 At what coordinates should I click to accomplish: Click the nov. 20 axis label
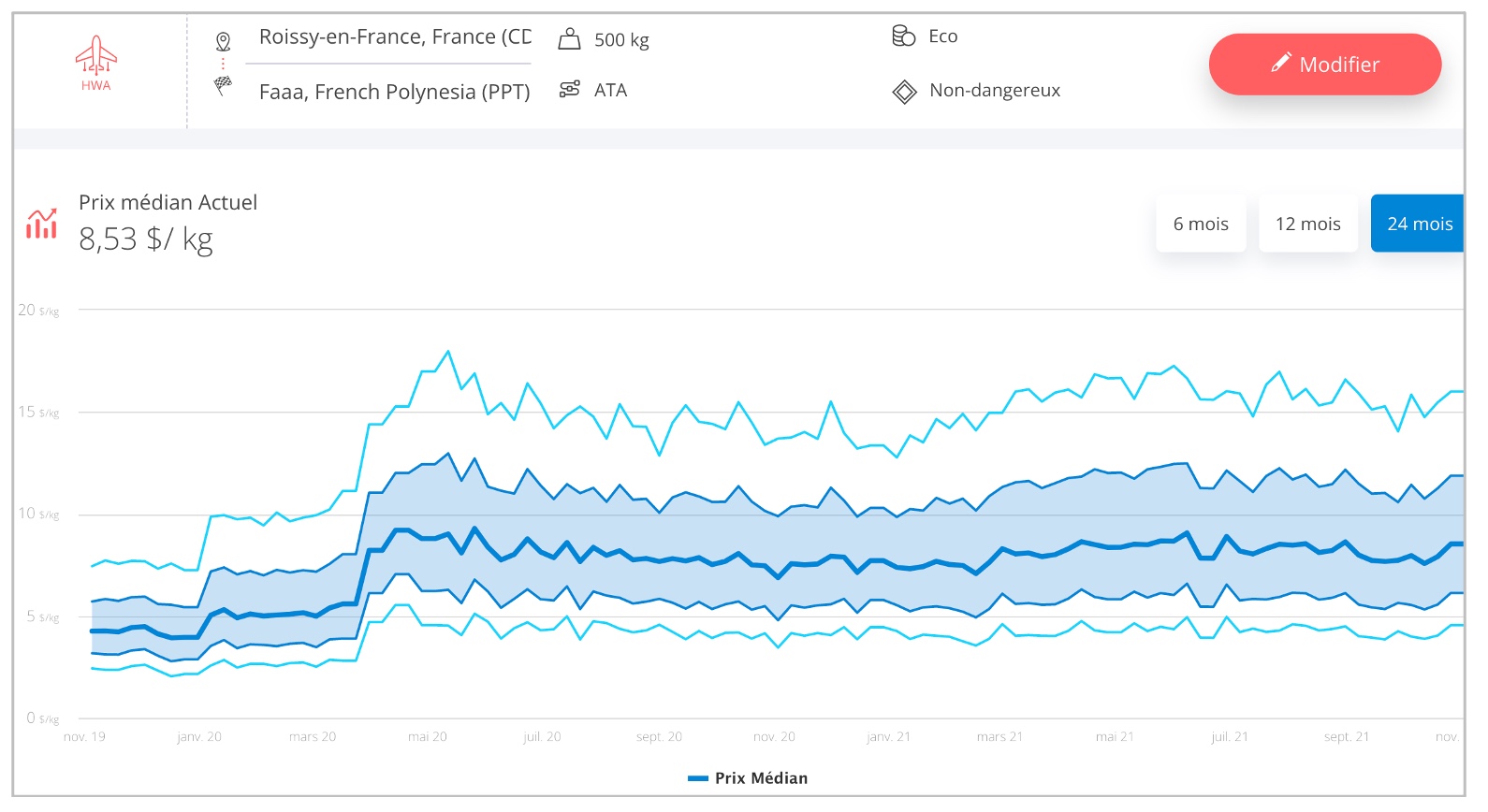pyautogui.click(x=774, y=737)
